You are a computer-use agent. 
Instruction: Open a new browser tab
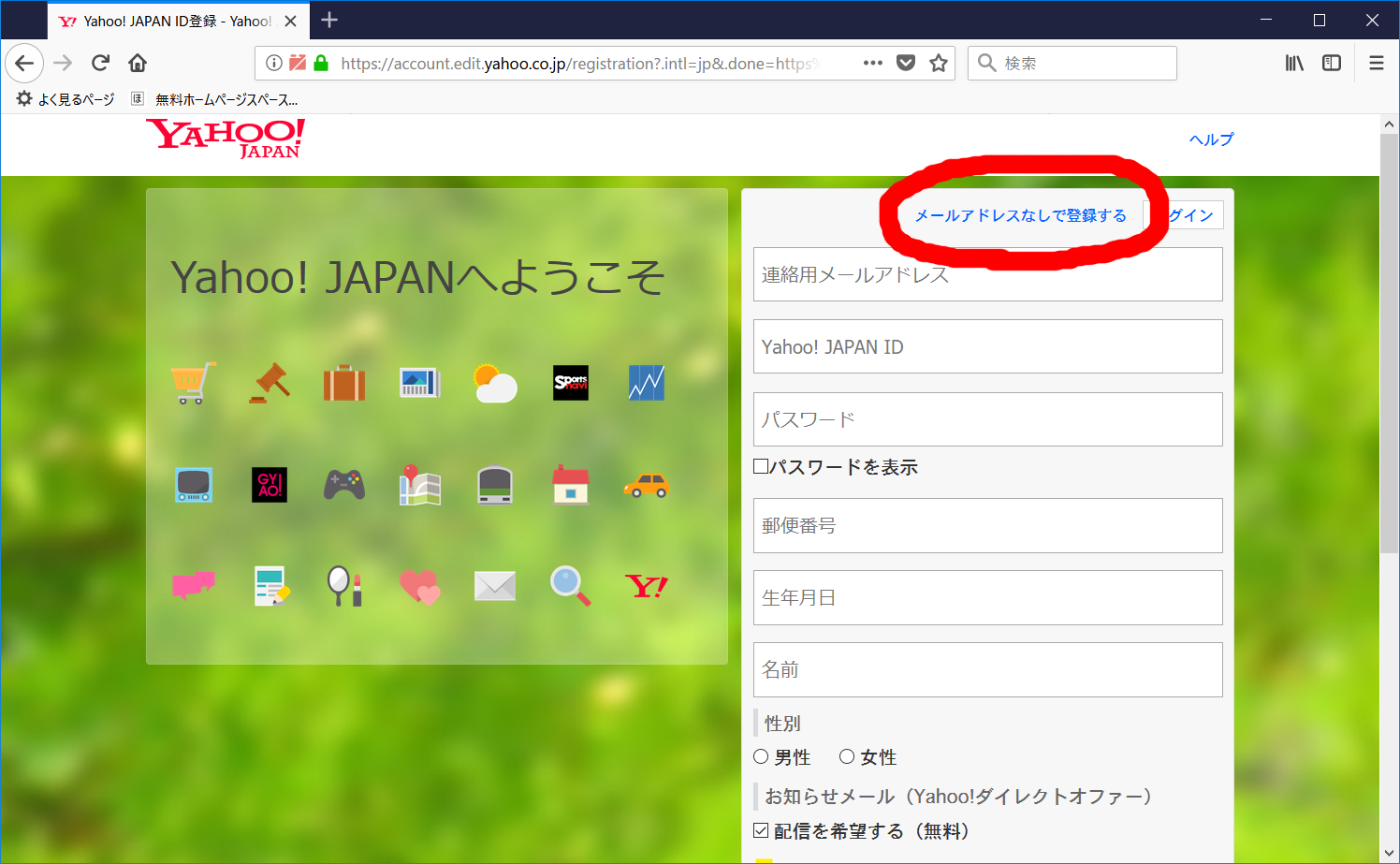329,20
